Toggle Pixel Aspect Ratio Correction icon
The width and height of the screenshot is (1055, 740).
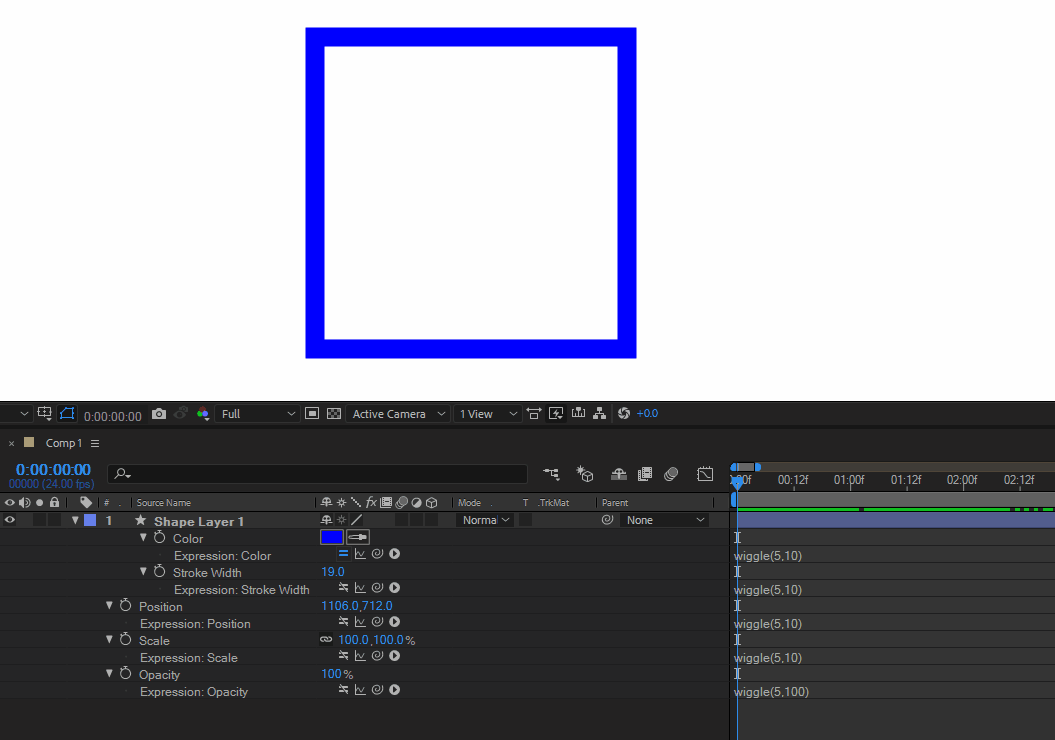(534, 414)
